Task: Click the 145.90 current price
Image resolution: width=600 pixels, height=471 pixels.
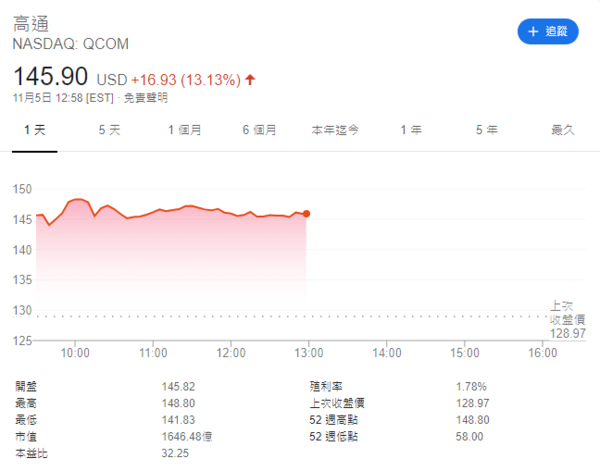Action: [51, 77]
